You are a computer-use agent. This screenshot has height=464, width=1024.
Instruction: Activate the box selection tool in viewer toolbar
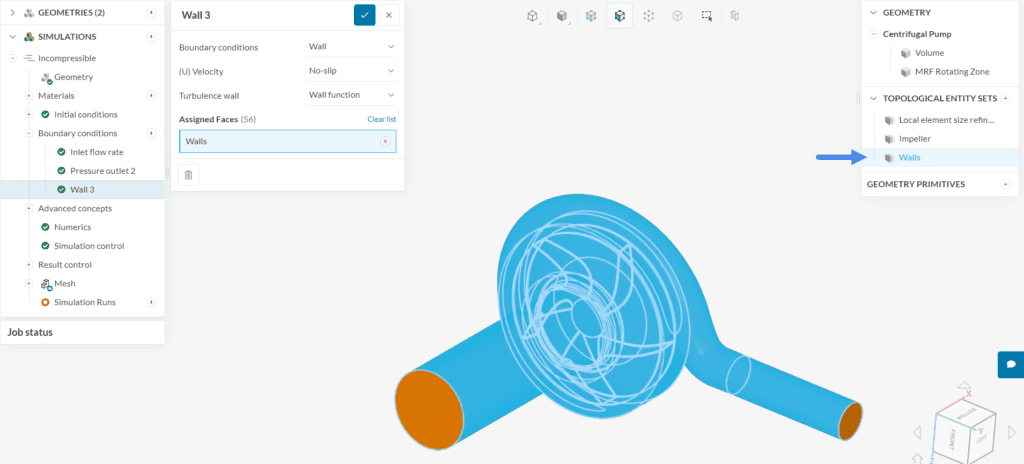[707, 16]
